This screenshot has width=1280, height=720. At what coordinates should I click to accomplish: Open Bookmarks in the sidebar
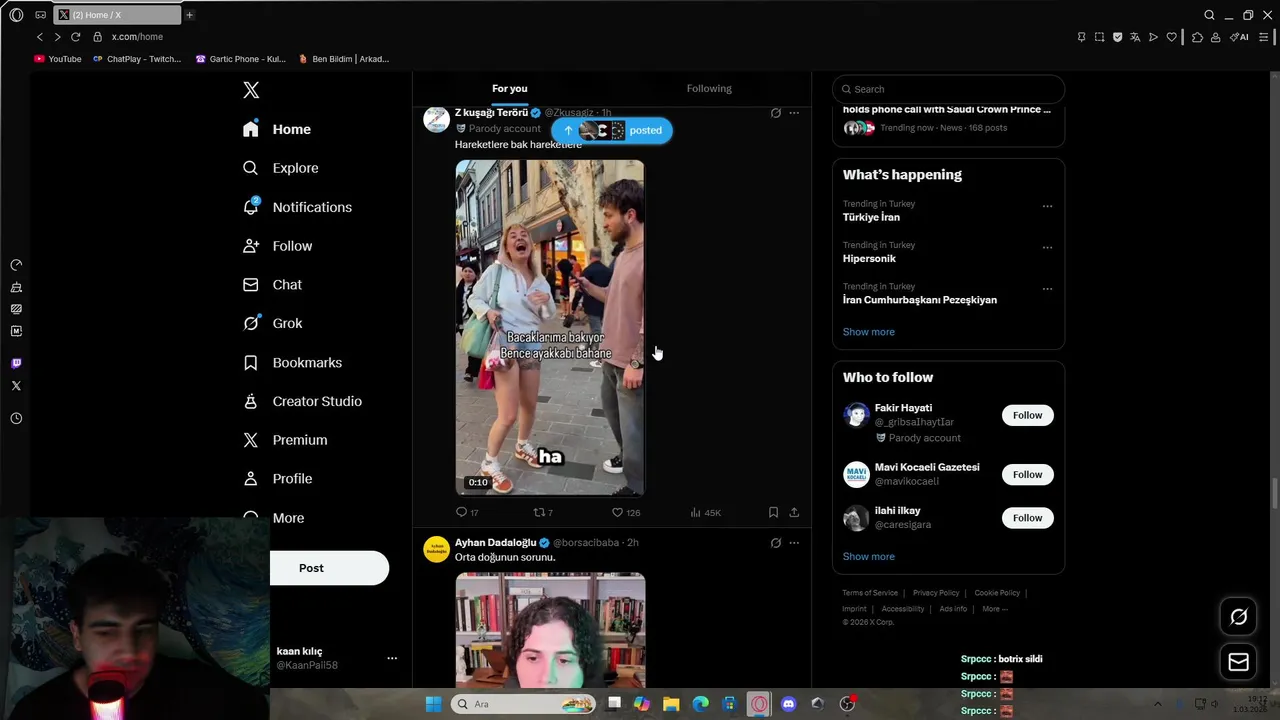click(292, 362)
